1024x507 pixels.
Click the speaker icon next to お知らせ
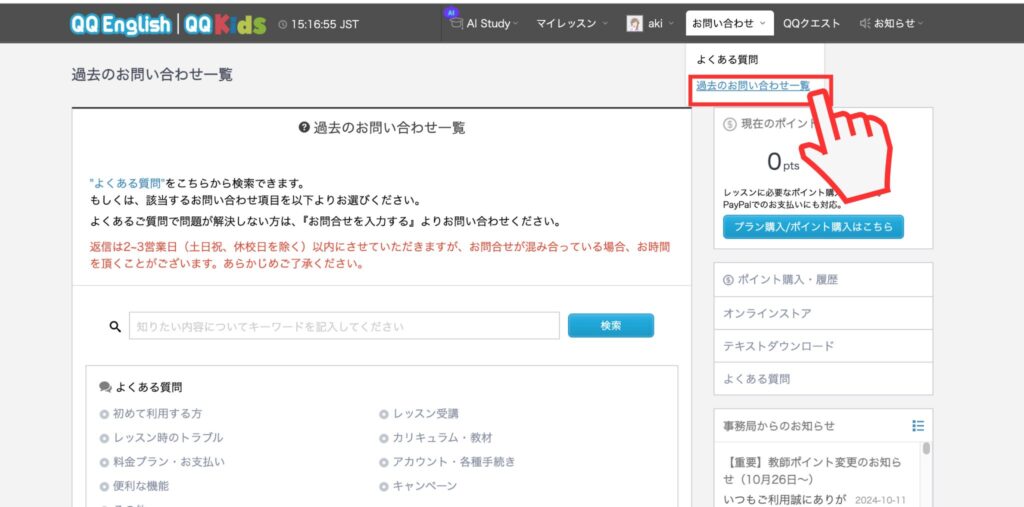pos(864,24)
